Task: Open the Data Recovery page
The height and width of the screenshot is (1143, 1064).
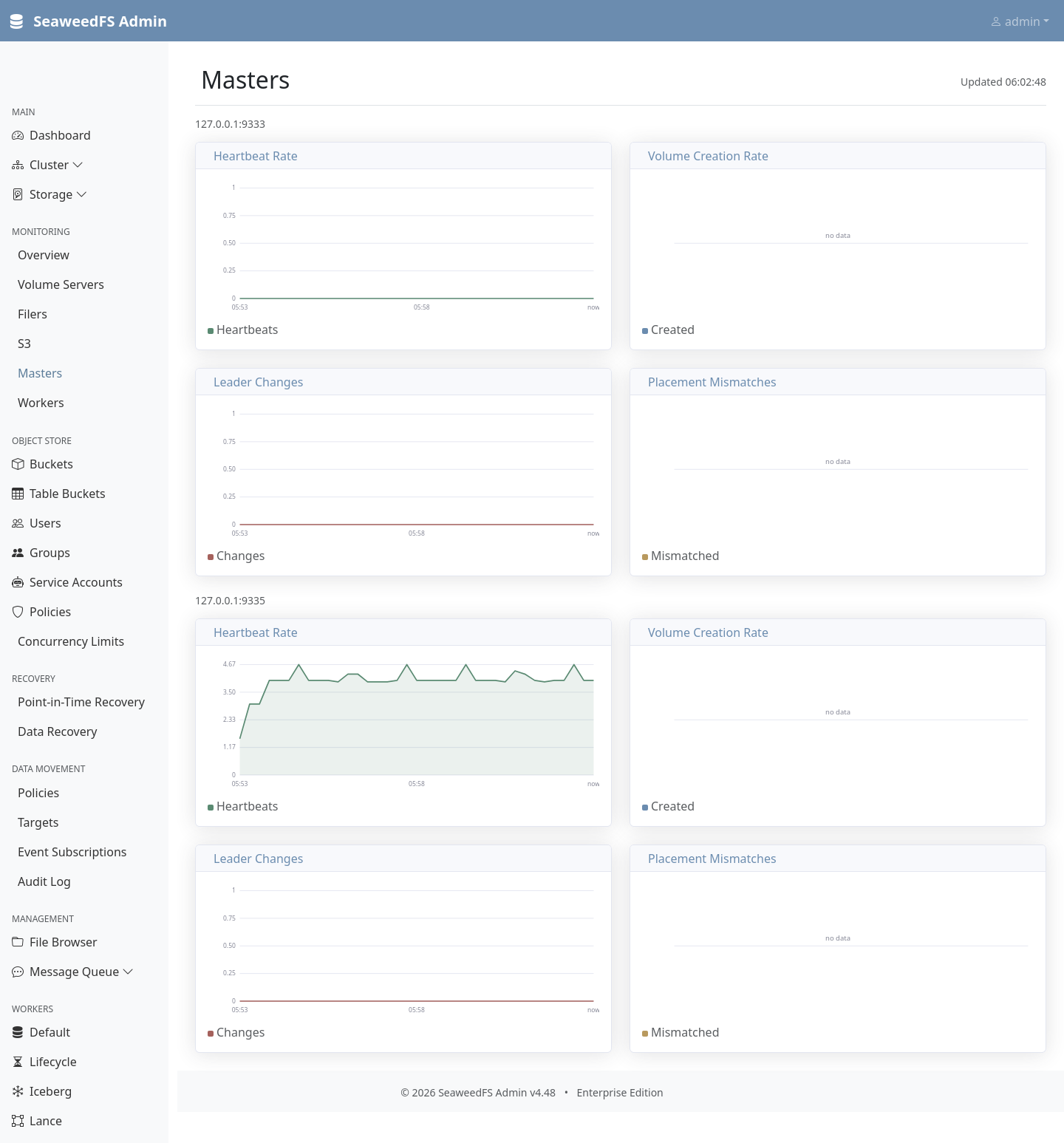Action: [58, 731]
